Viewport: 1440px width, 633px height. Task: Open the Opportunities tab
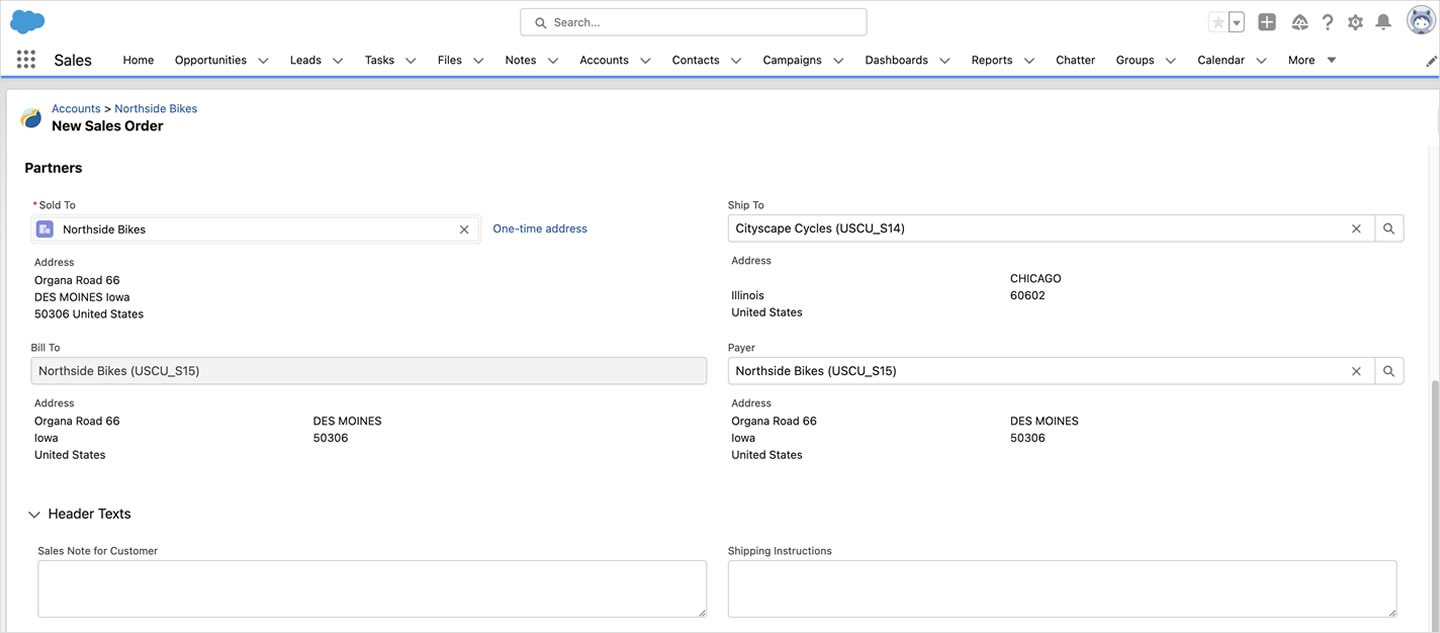(210, 60)
